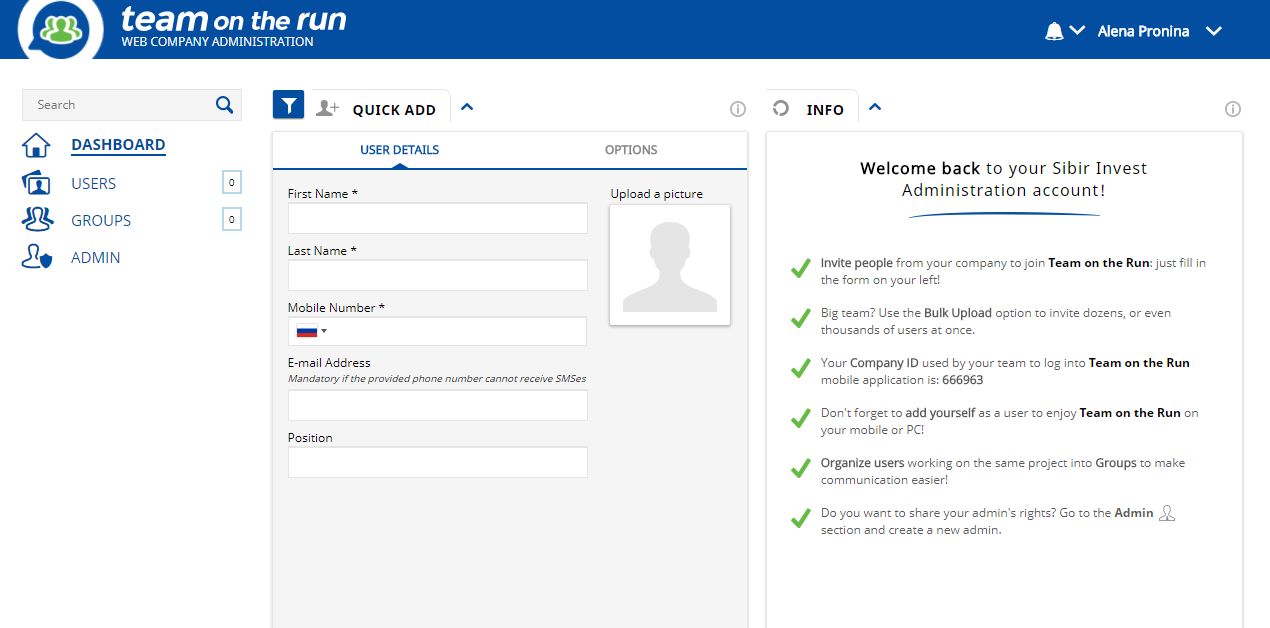The image size is (1270, 628).
Task: Click the Admin shield icon
Action: (36, 258)
